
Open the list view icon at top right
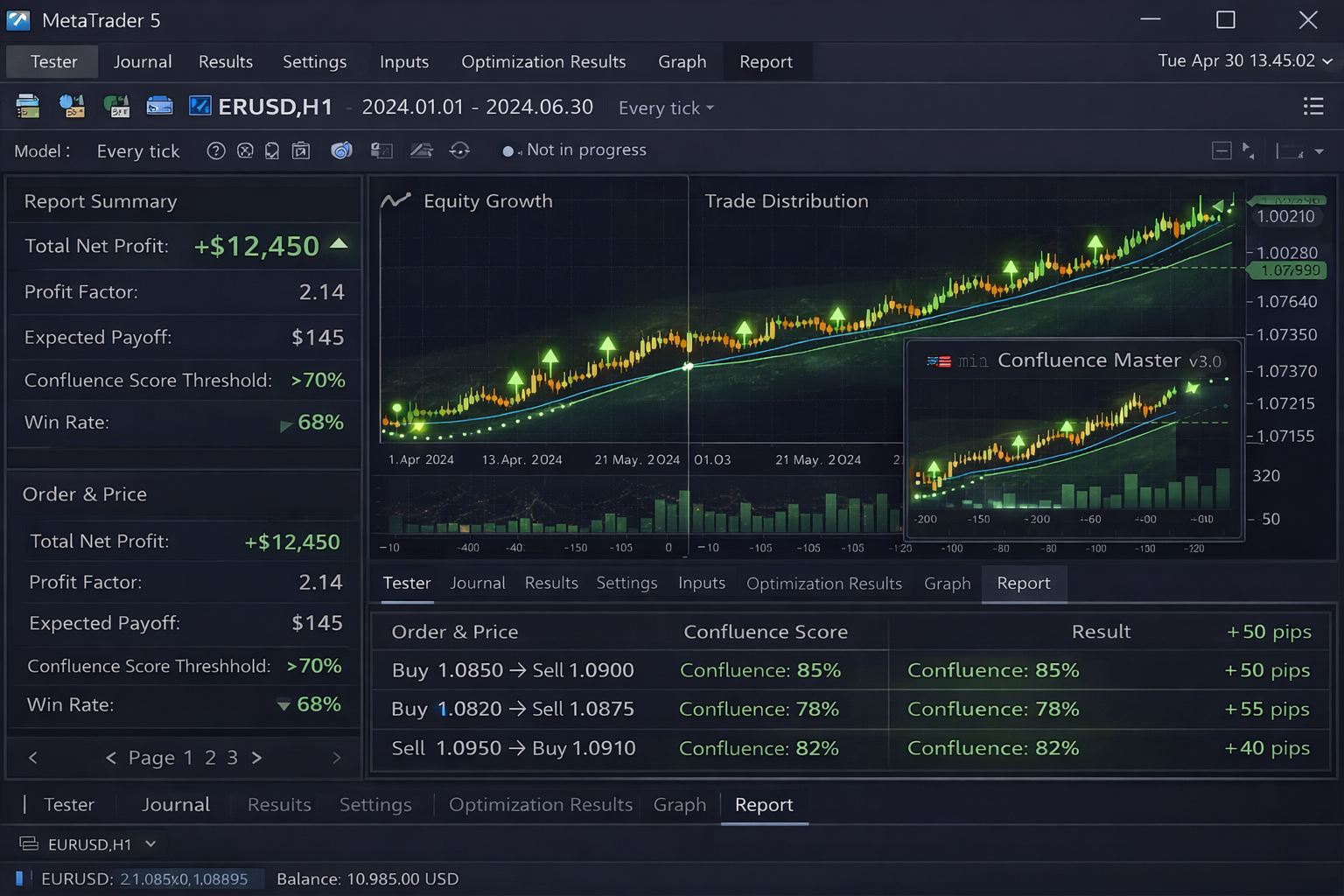[x=1313, y=106]
